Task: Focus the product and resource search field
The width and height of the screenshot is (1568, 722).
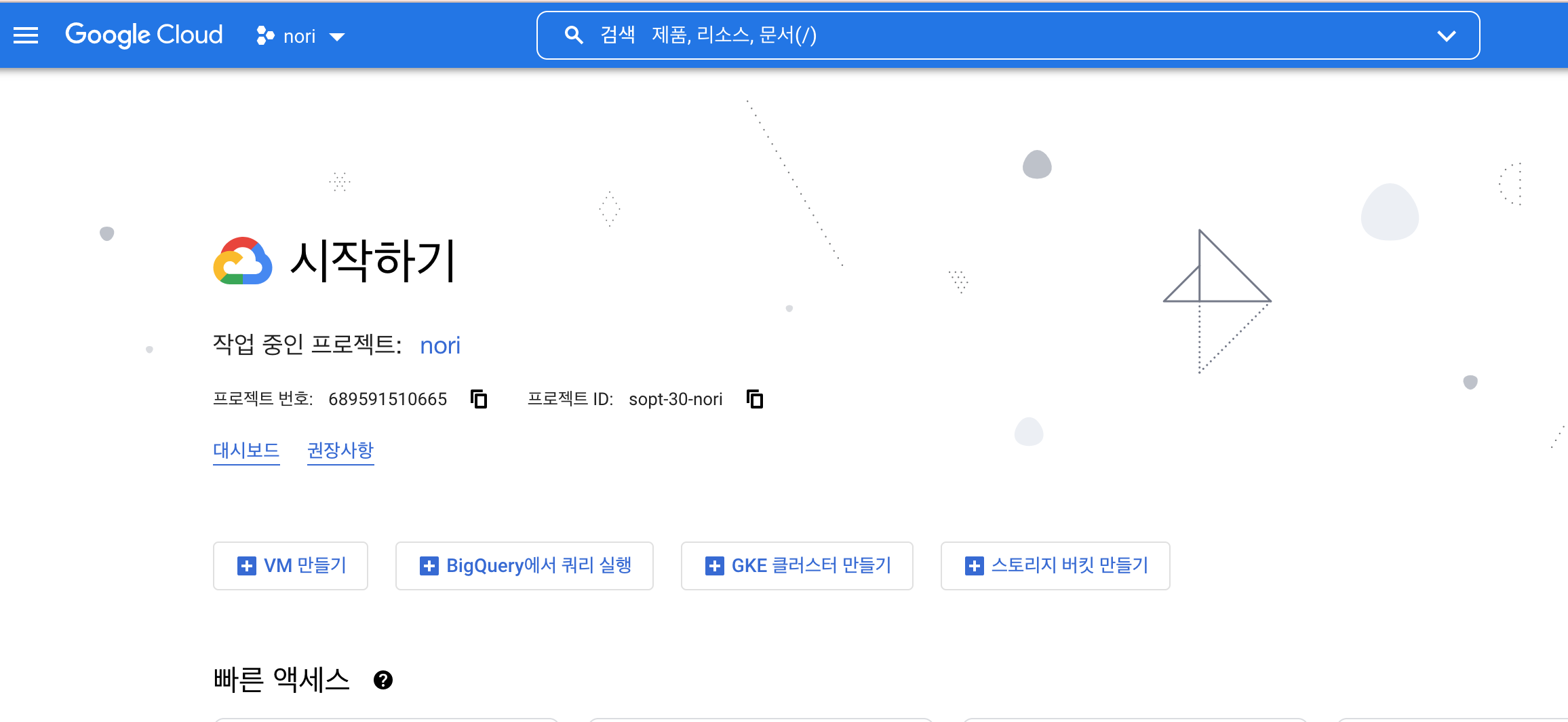Action: [x=1008, y=35]
